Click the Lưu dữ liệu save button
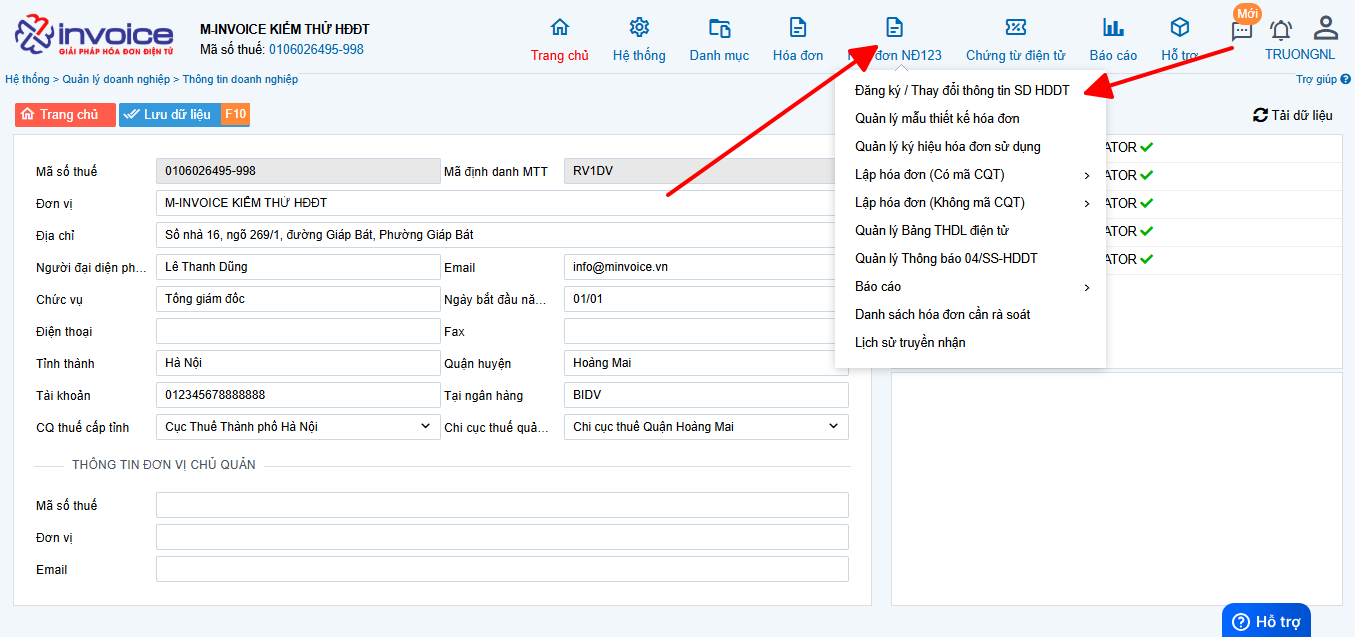 click(184, 115)
